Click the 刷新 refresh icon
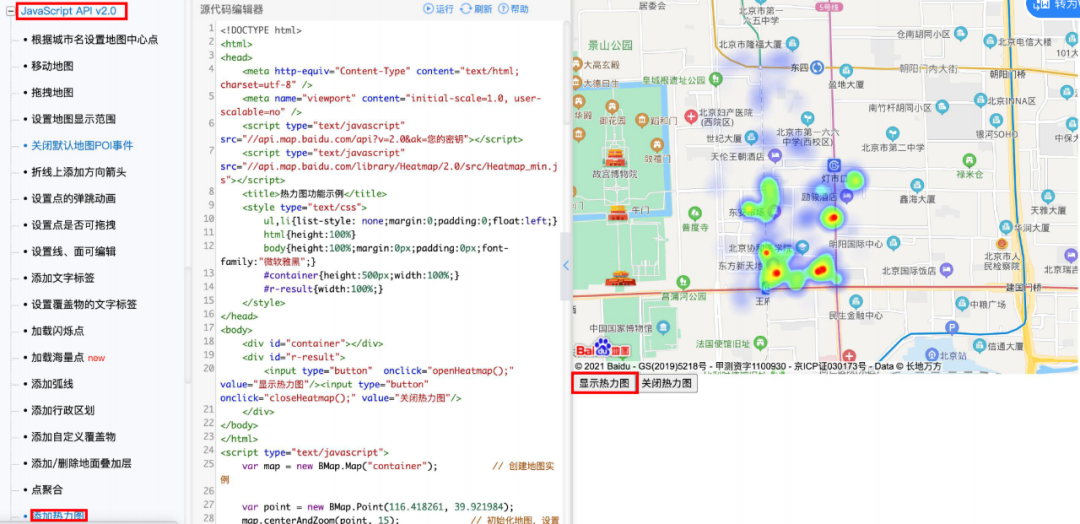The height and width of the screenshot is (524, 1080). pyautogui.click(x=466, y=9)
